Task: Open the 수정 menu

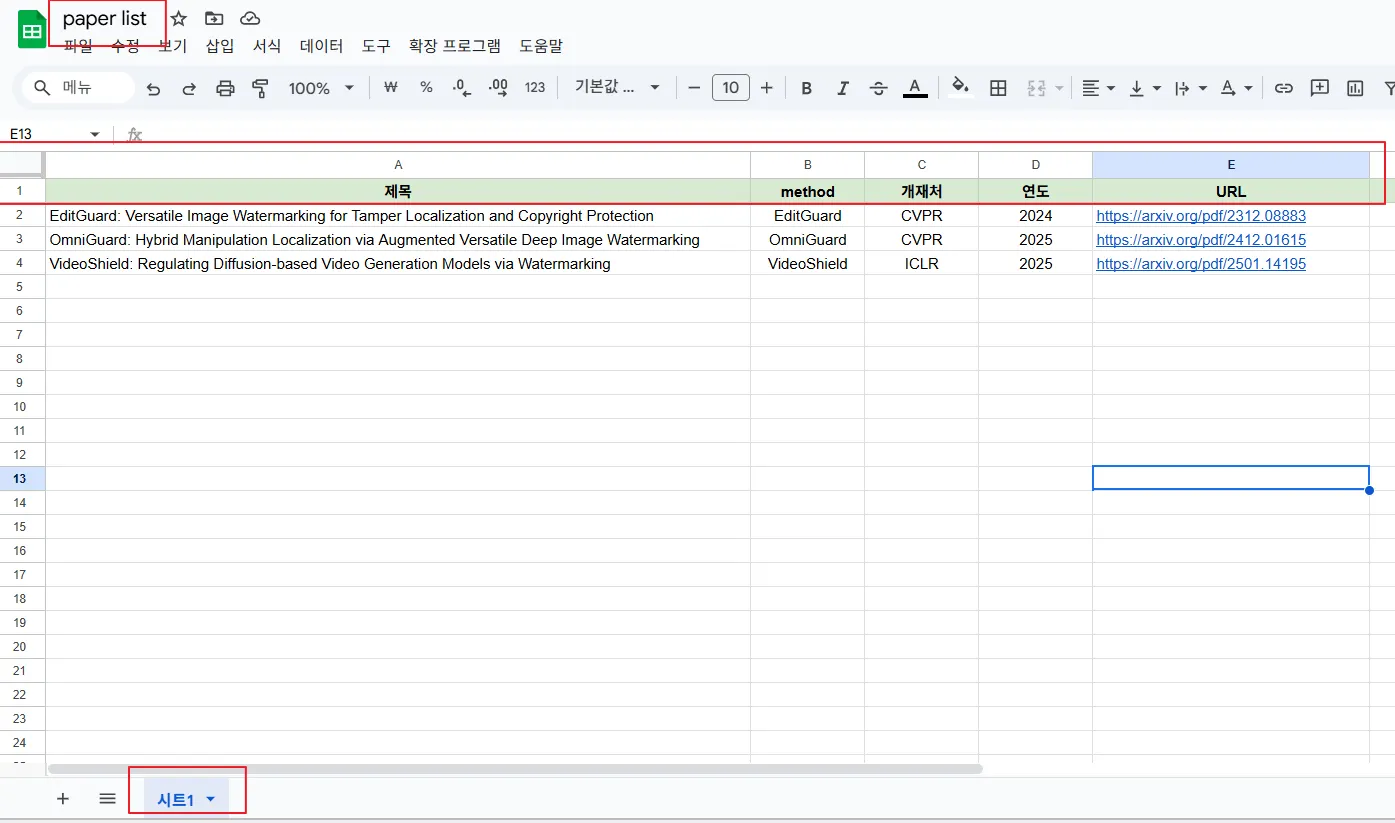Action: pos(126,46)
